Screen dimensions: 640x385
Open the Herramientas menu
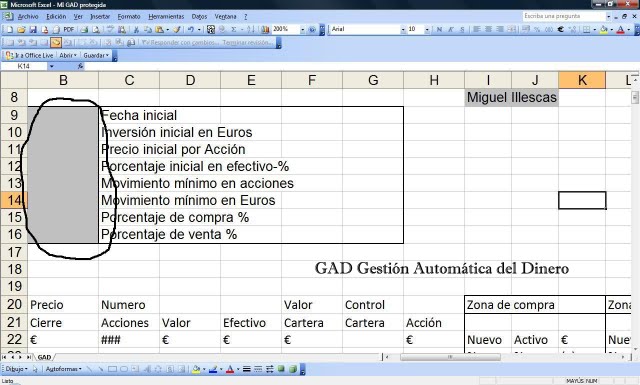pyautogui.click(x=166, y=17)
